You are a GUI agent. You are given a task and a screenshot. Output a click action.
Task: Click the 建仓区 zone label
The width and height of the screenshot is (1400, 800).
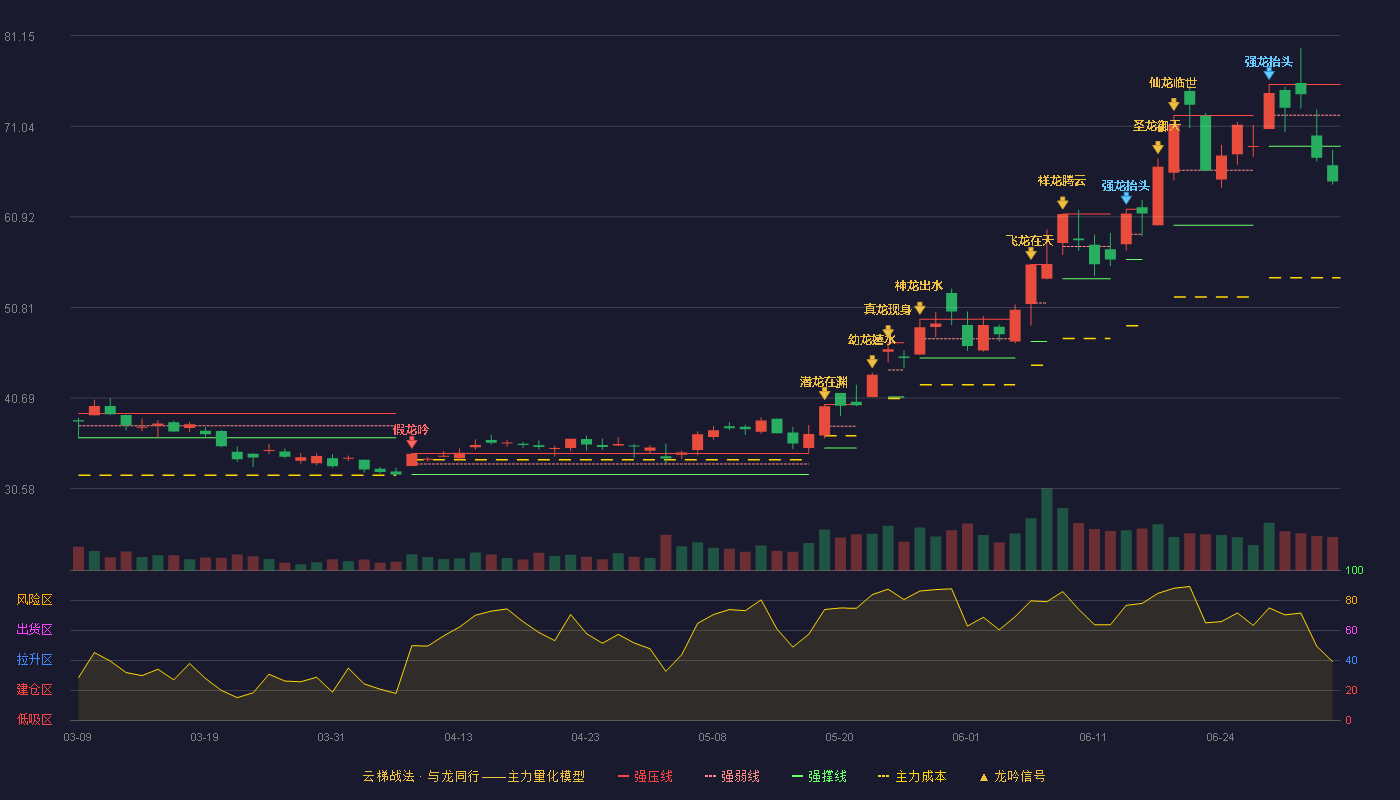[x=34, y=690]
